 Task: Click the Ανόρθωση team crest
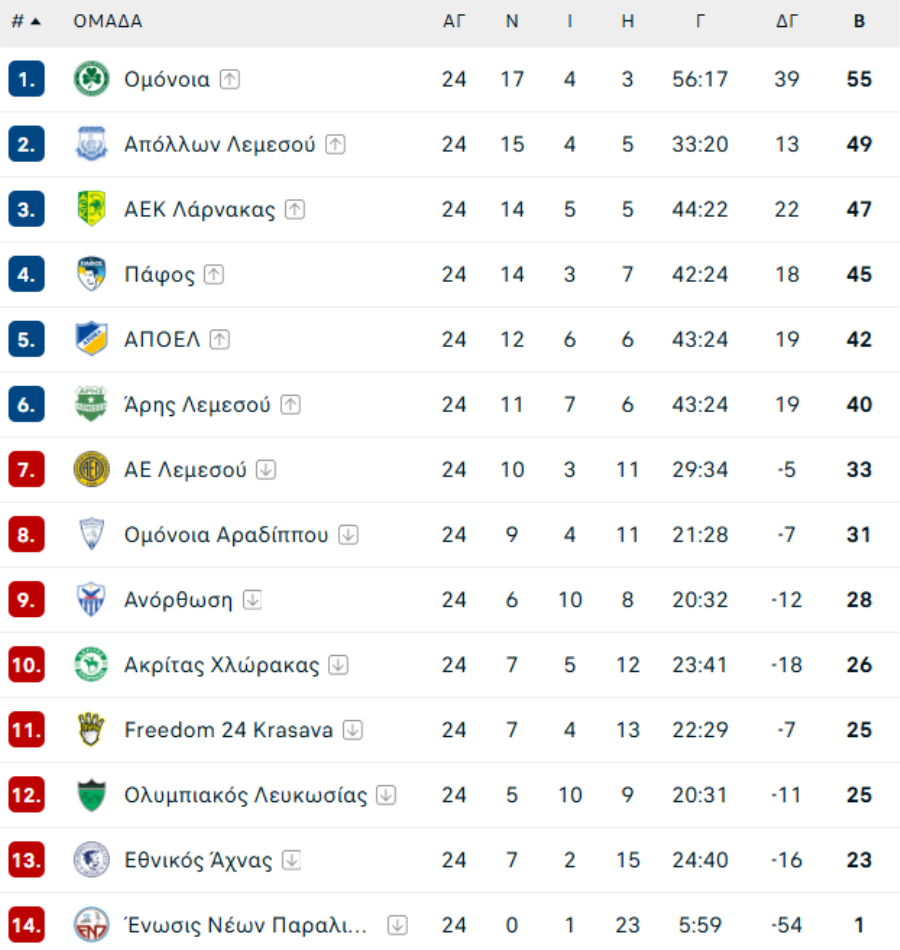(x=91, y=599)
